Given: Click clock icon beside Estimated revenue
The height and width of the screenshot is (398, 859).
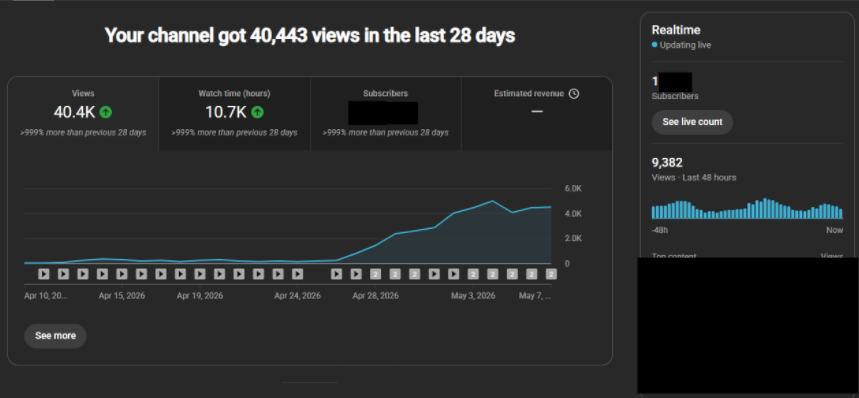Looking at the screenshot, I should click(574, 94).
